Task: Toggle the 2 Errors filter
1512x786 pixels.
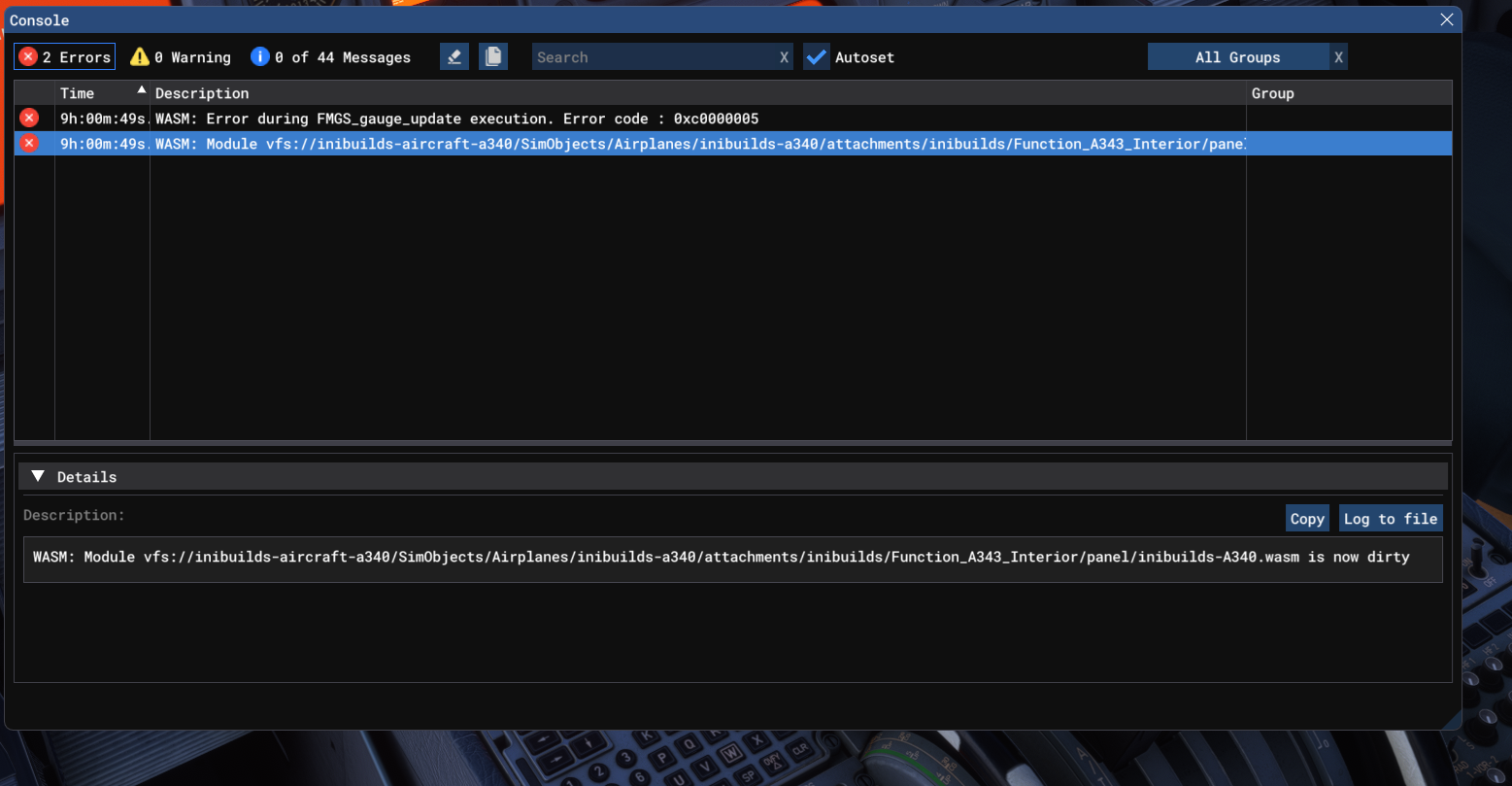Action: [x=65, y=57]
